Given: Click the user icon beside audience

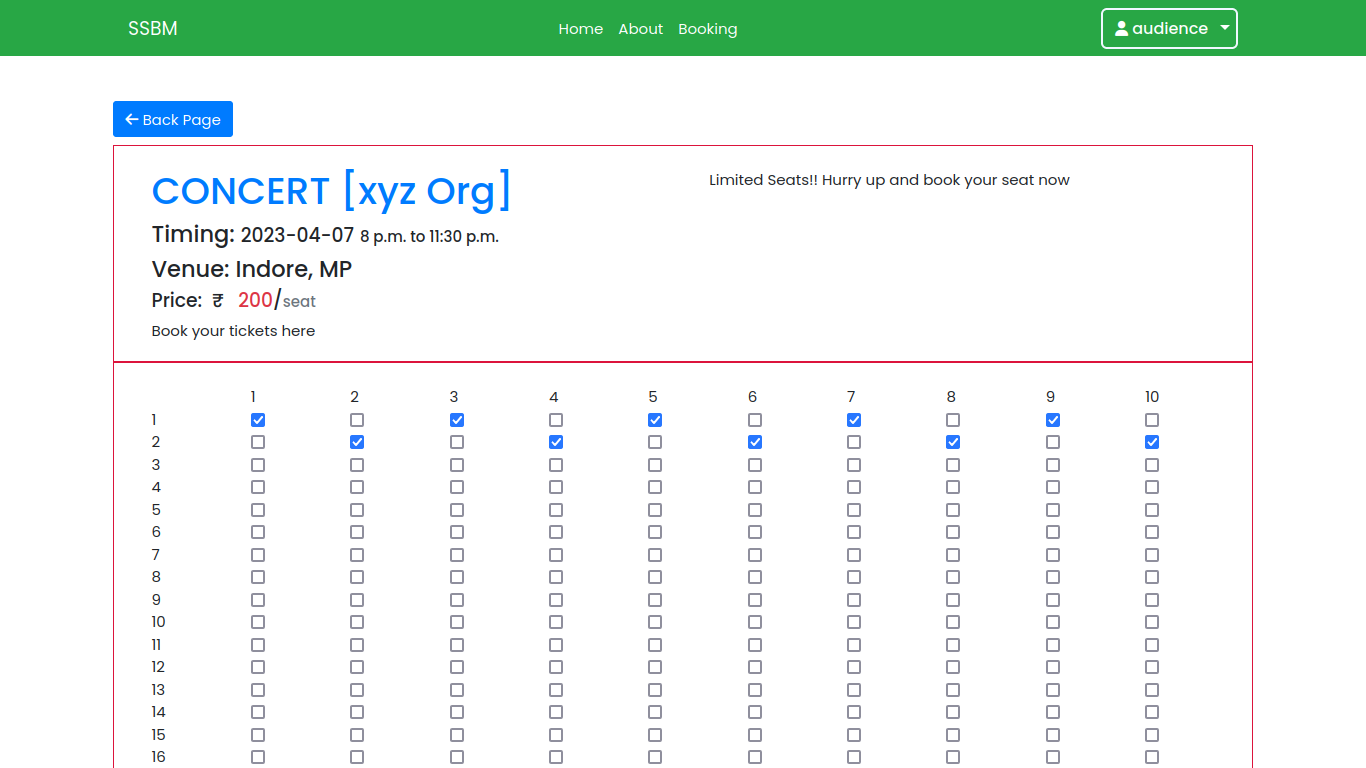Looking at the screenshot, I should point(1121,29).
